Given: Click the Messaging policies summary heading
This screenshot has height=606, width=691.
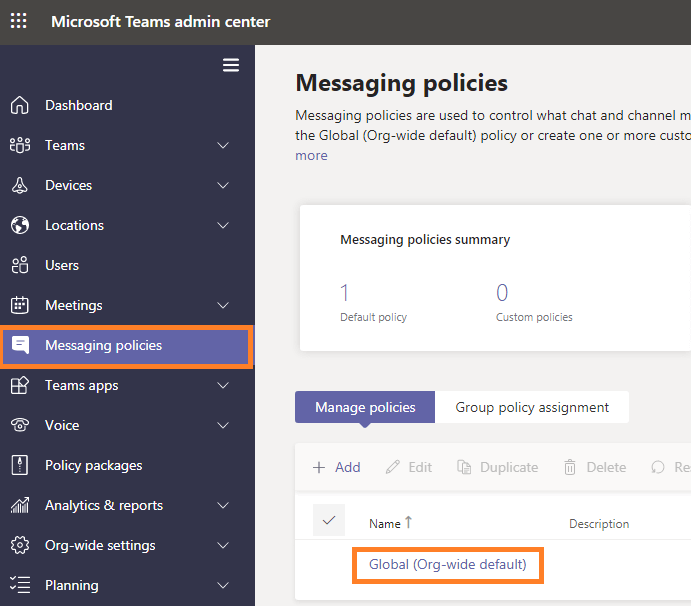Looking at the screenshot, I should click(x=425, y=240).
